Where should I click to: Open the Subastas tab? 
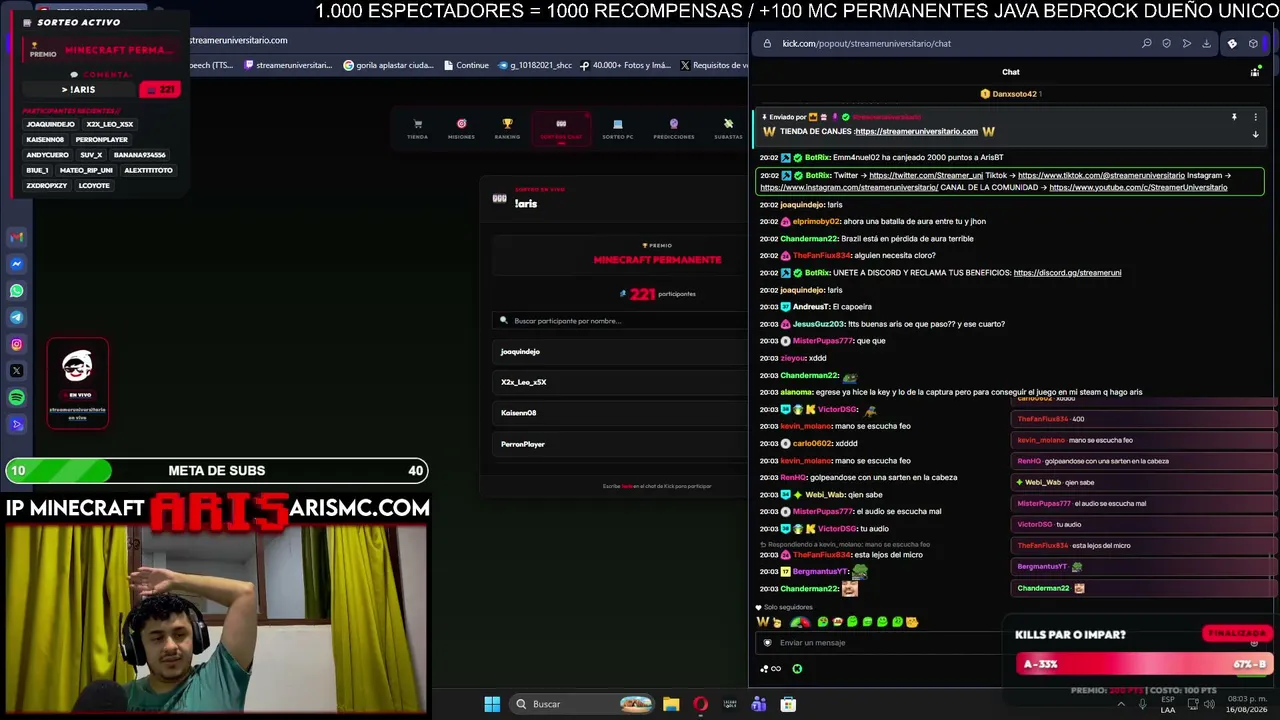coord(728,129)
